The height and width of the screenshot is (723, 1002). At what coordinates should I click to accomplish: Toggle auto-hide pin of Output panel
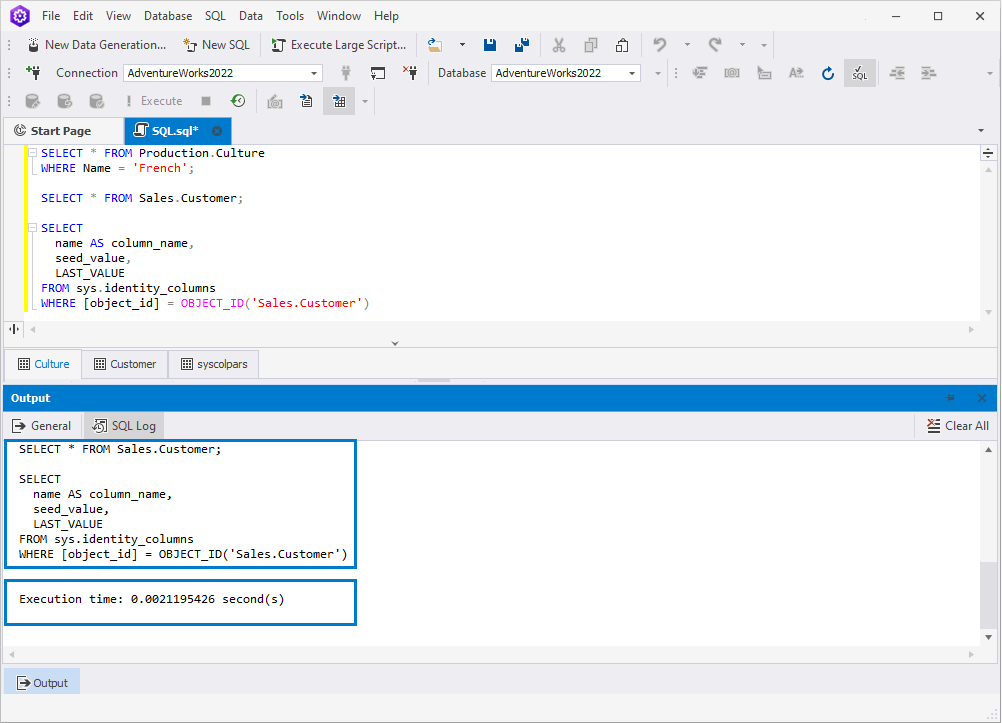(950, 398)
